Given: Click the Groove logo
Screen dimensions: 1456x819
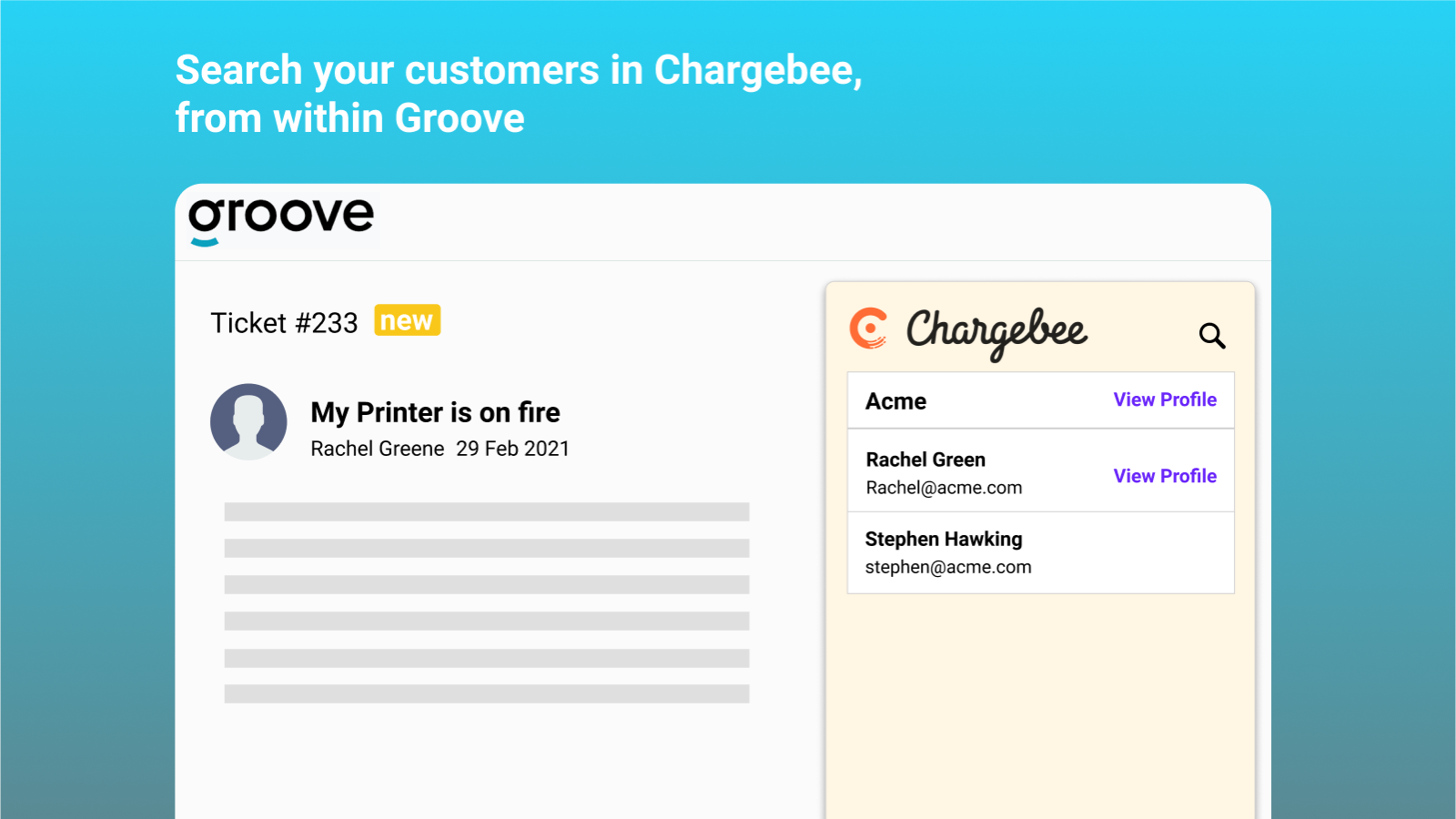Looking at the screenshot, I should [x=280, y=220].
